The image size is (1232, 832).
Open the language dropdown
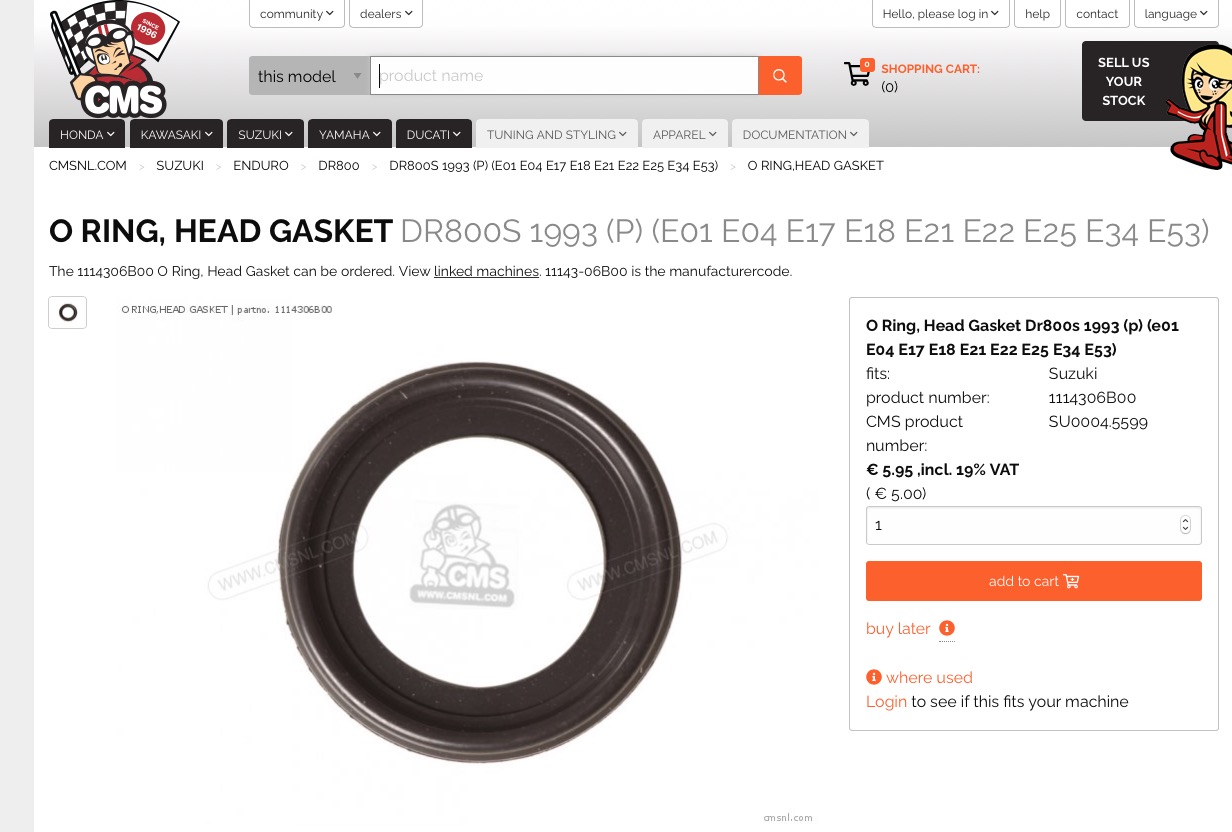pos(1176,14)
